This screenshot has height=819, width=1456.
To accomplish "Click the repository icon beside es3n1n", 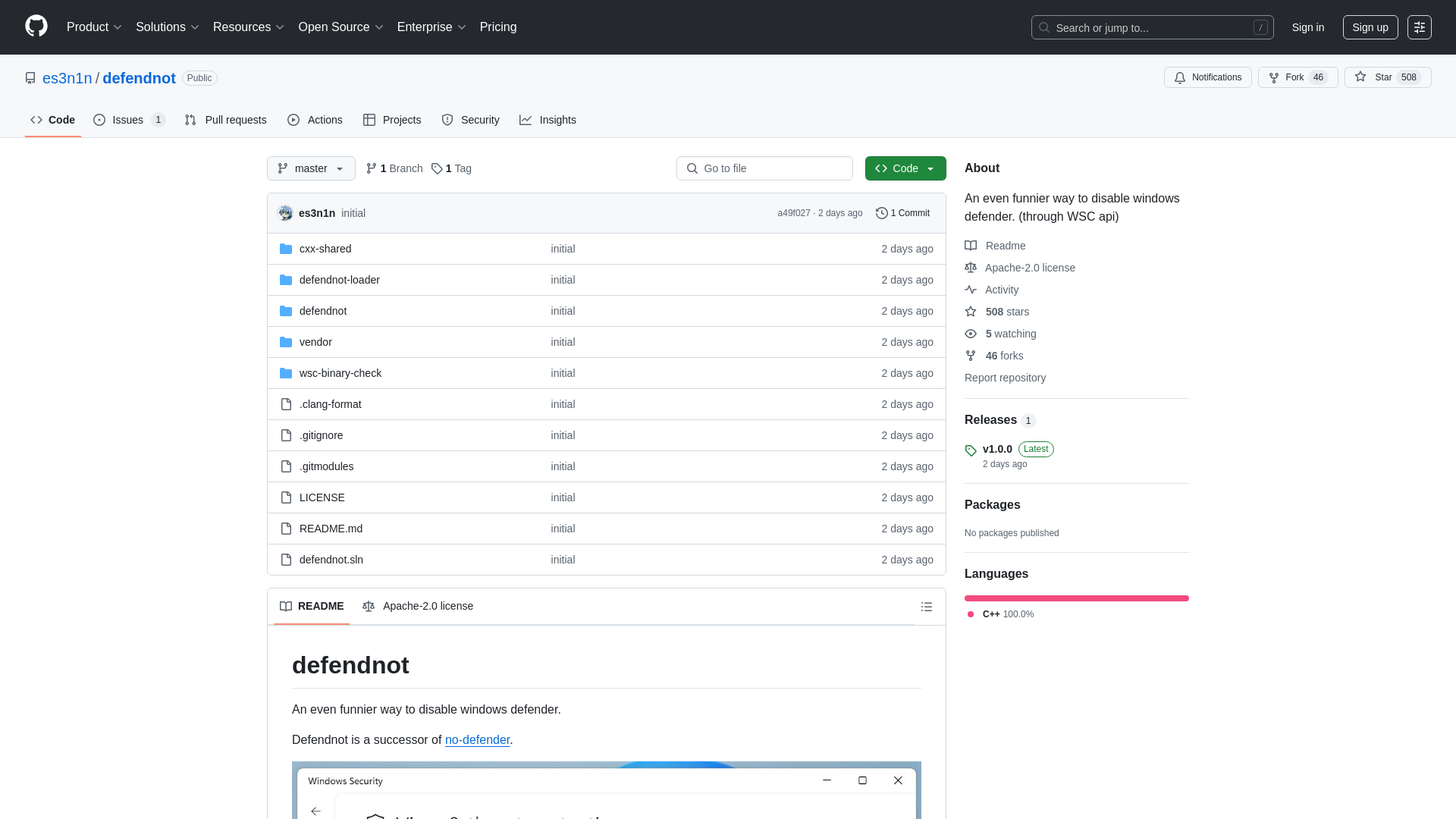I will (x=30, y=78).
